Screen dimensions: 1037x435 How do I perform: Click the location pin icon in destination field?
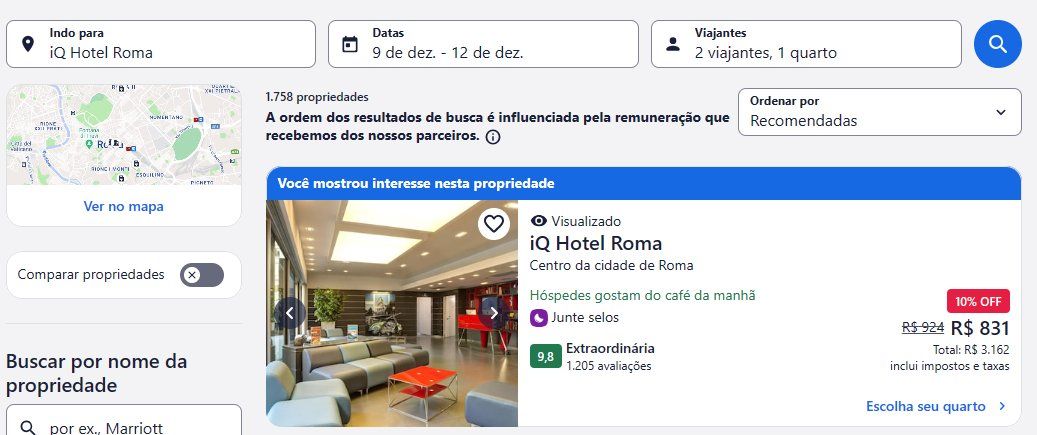point(28,44)
